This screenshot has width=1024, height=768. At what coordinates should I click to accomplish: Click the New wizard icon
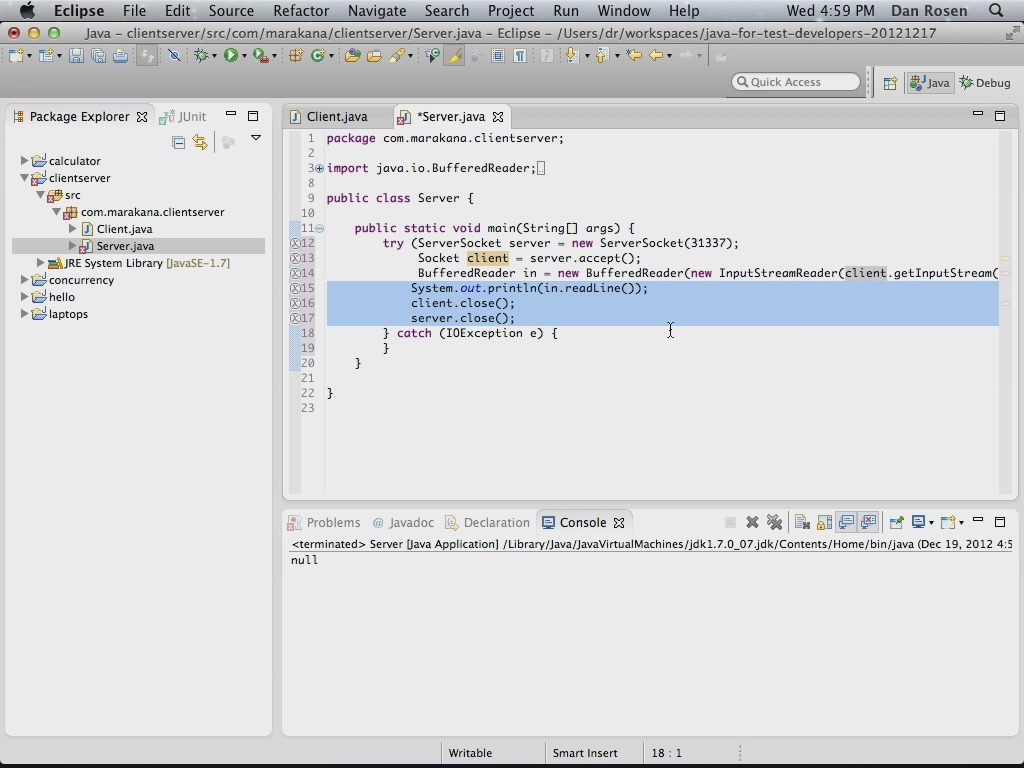16,56
